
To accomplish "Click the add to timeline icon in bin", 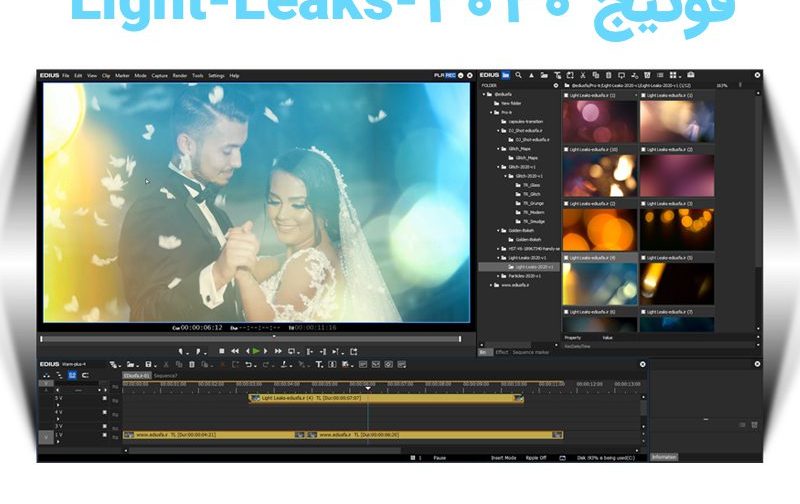I will (x=634, y=75).
